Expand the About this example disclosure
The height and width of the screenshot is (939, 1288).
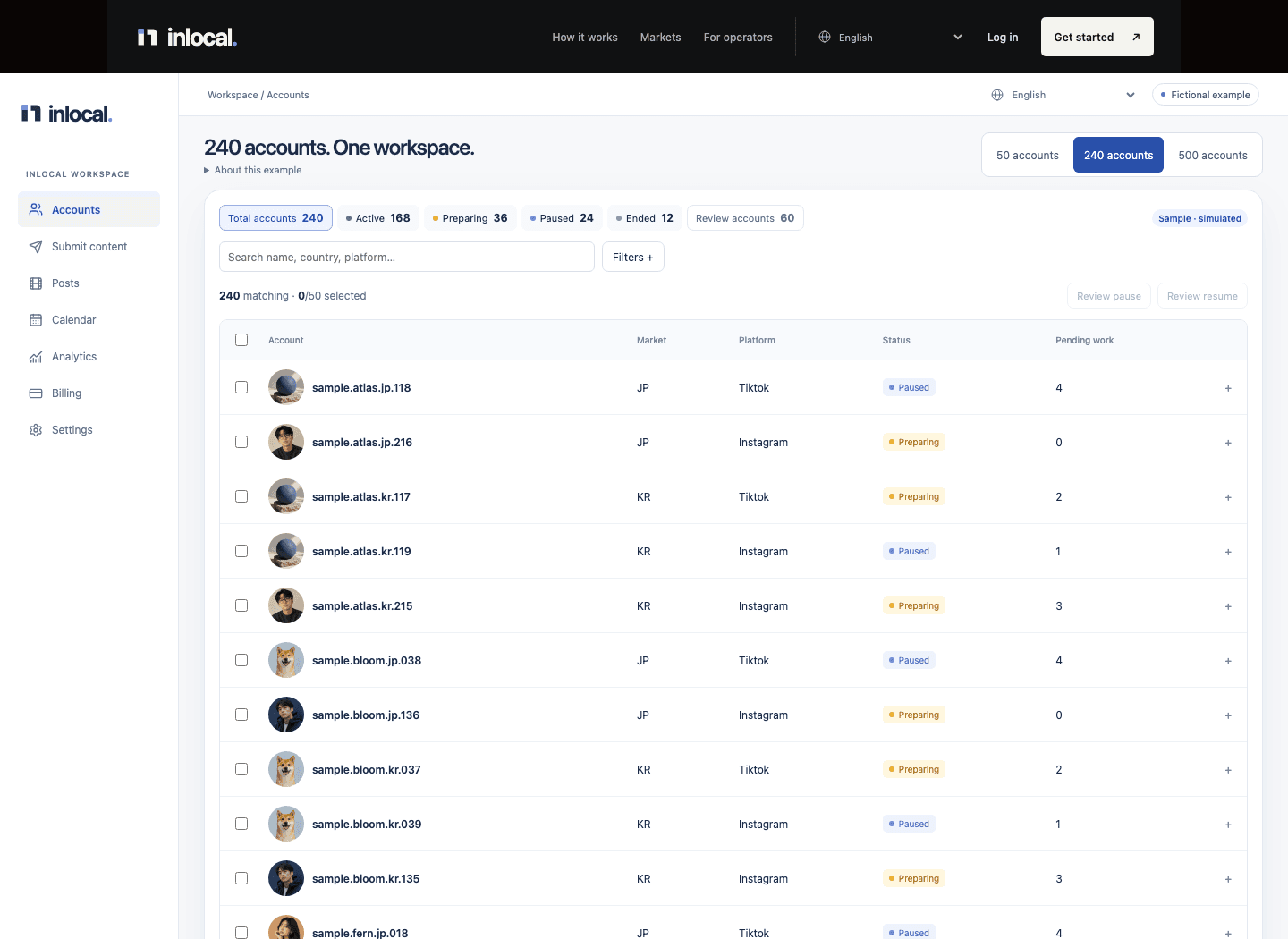click(x=253, y=170)
